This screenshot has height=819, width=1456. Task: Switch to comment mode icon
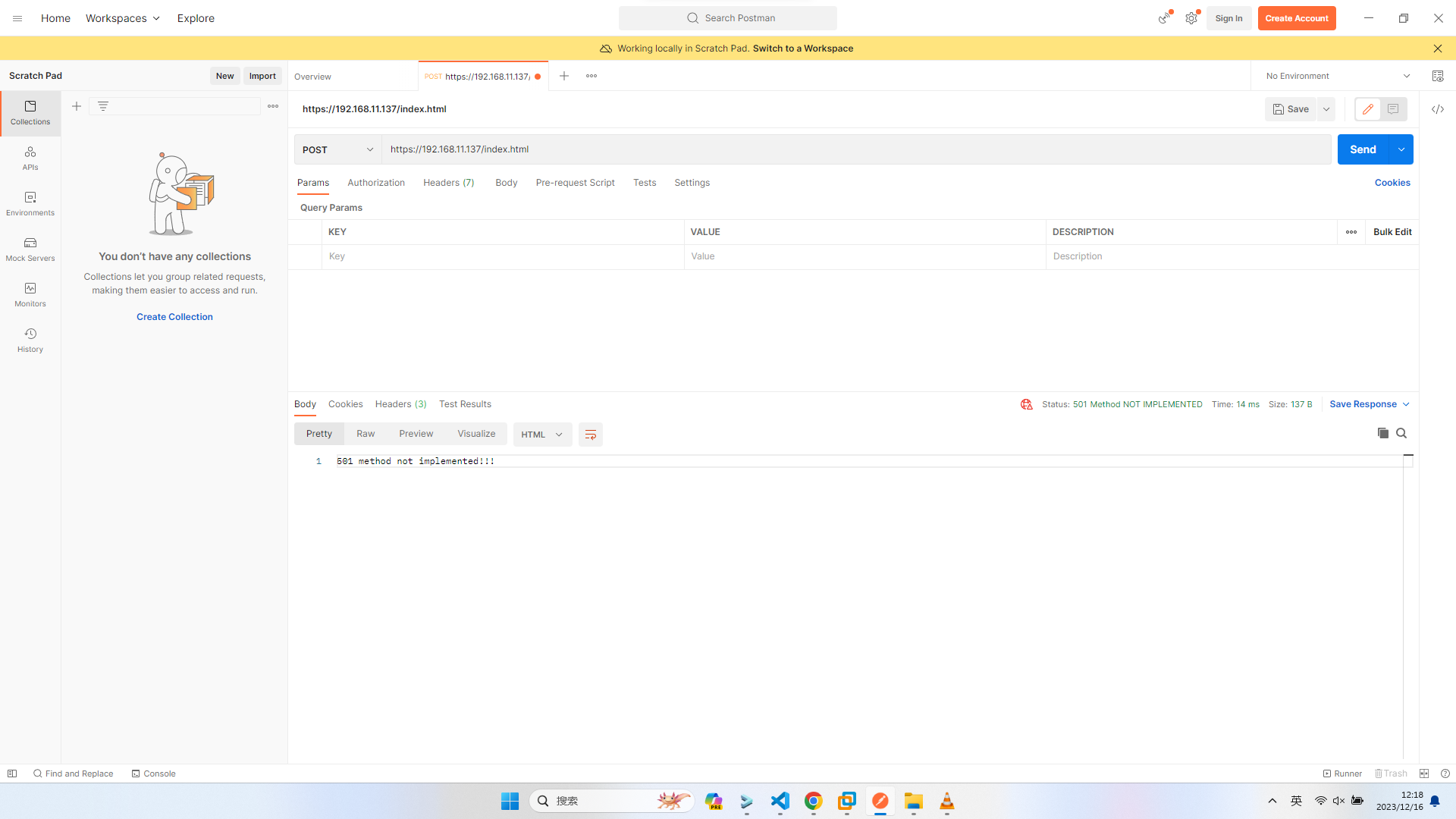[x=1393, y=109]
